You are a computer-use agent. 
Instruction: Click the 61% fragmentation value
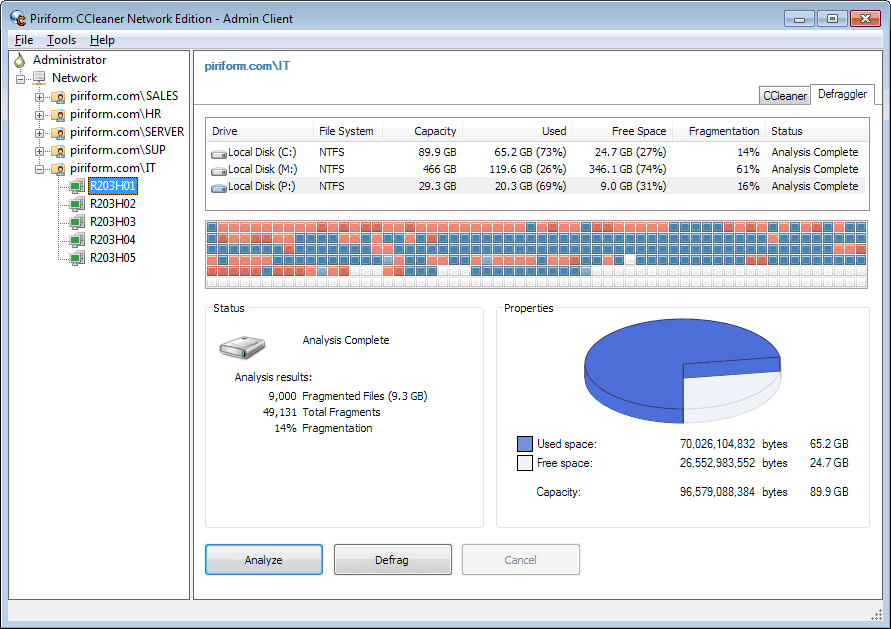[x=748, y=169]
